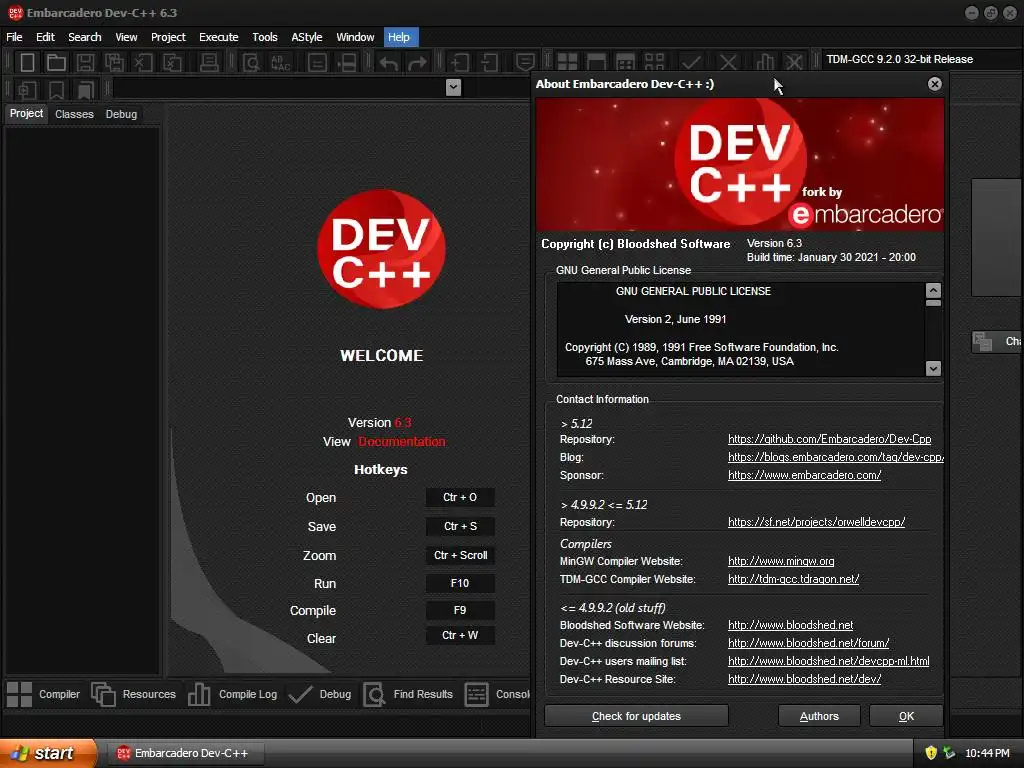The image size is (1024, 768).
Task: Click the license text scroll-up arrow
Action: coord(933,291)
